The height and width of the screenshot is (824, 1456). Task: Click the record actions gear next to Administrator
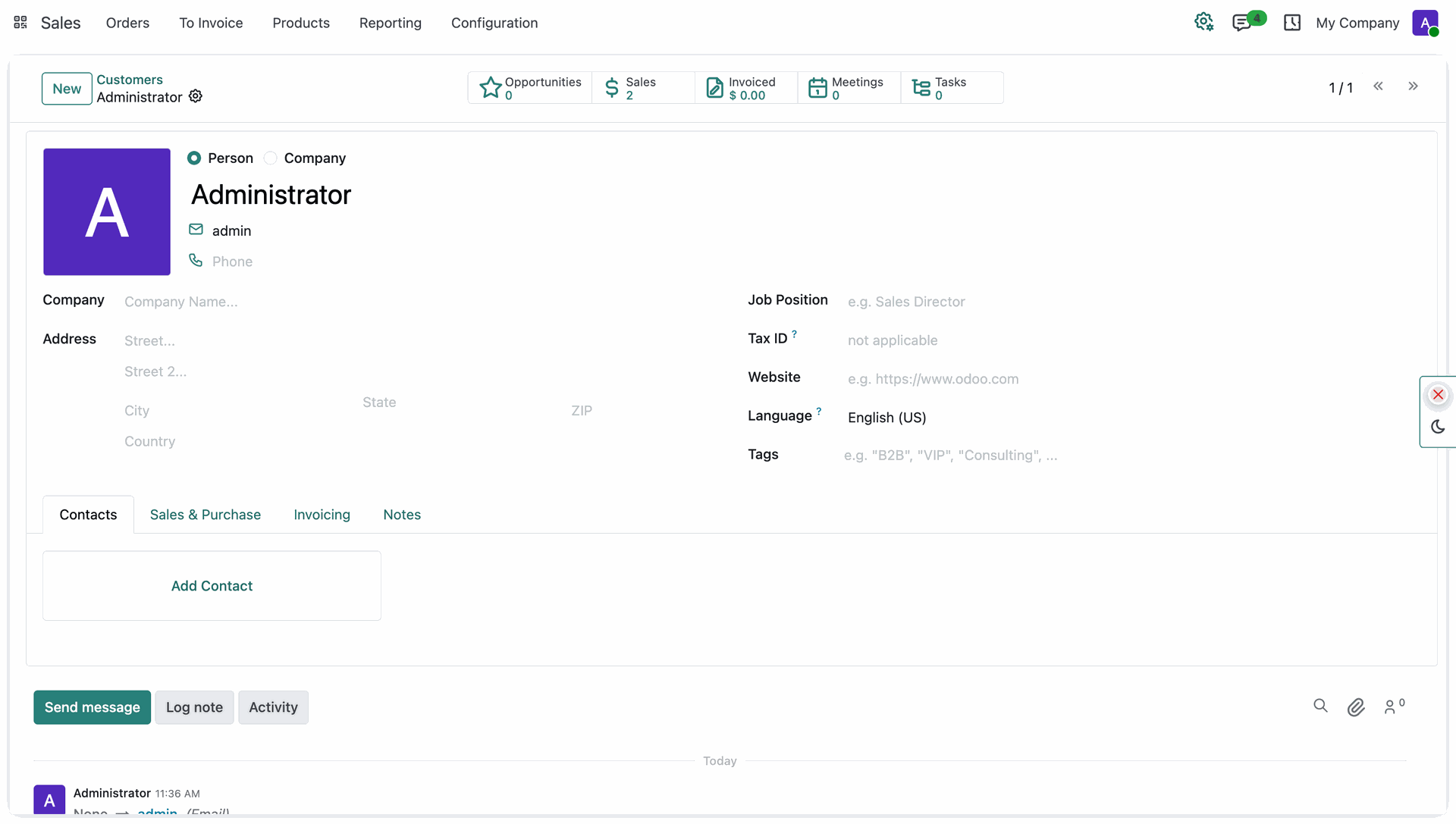pyautogui.click(x=196, y=96)
